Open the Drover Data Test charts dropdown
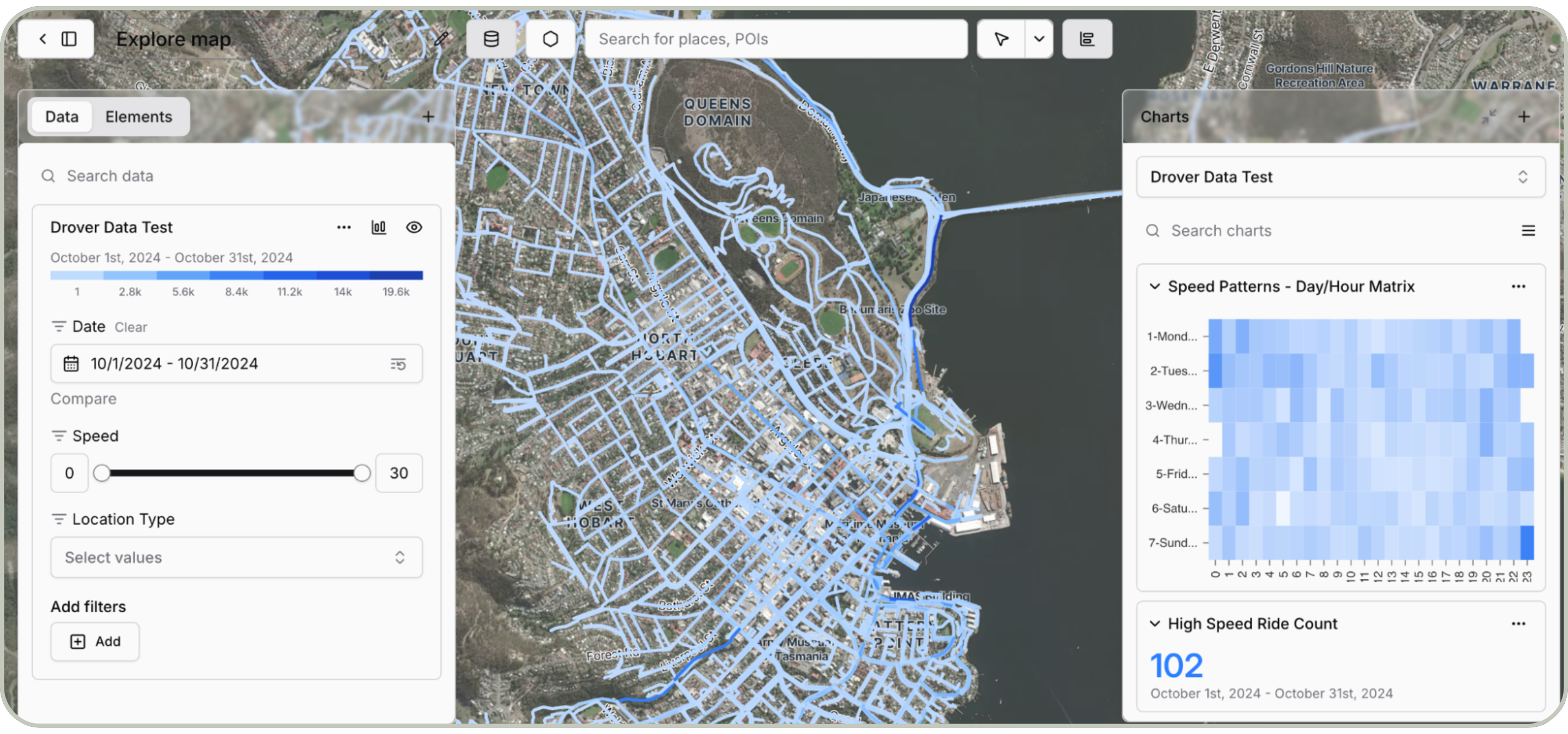This screenshot has width=1568, height=734. (1340, 177)
